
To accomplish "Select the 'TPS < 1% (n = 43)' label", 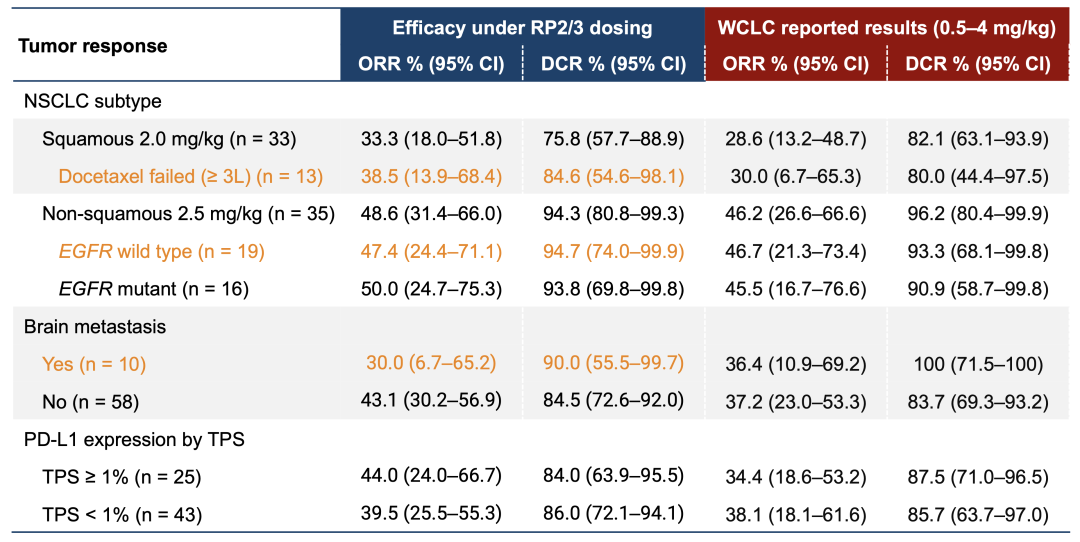I will pos(121,515).
